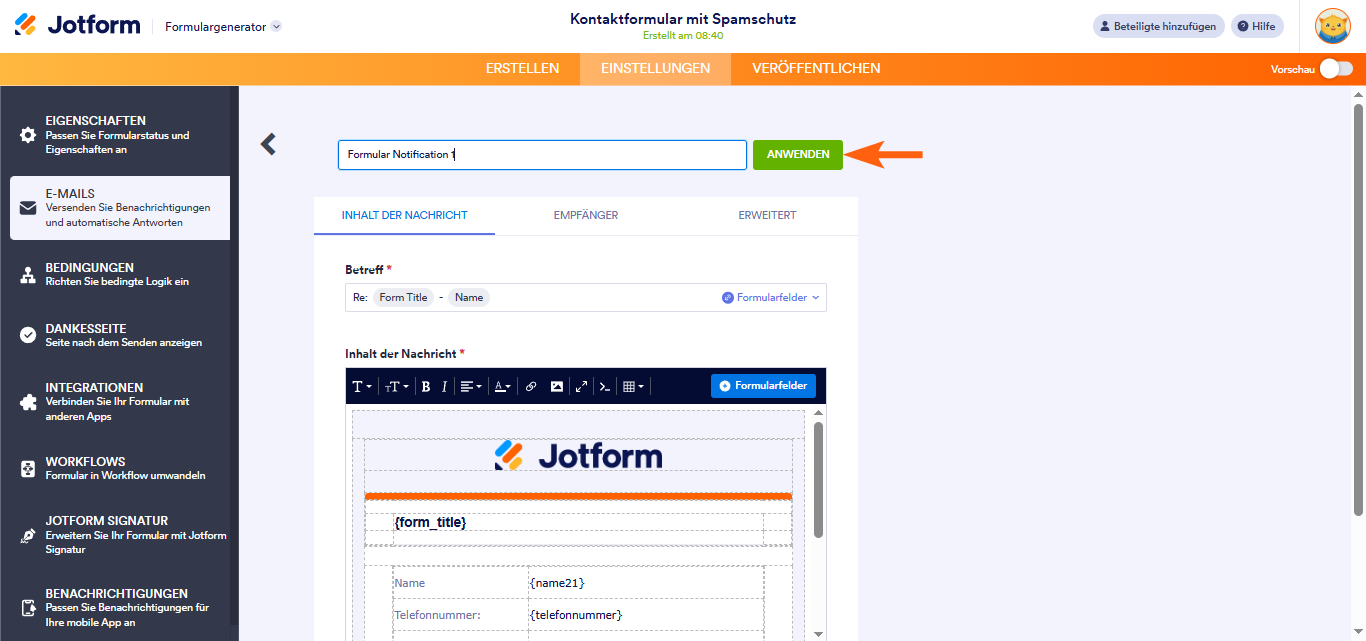Switch to the Erweitert tab
The width and height of the screenshot is (1366, 641).
pos(767,215)
